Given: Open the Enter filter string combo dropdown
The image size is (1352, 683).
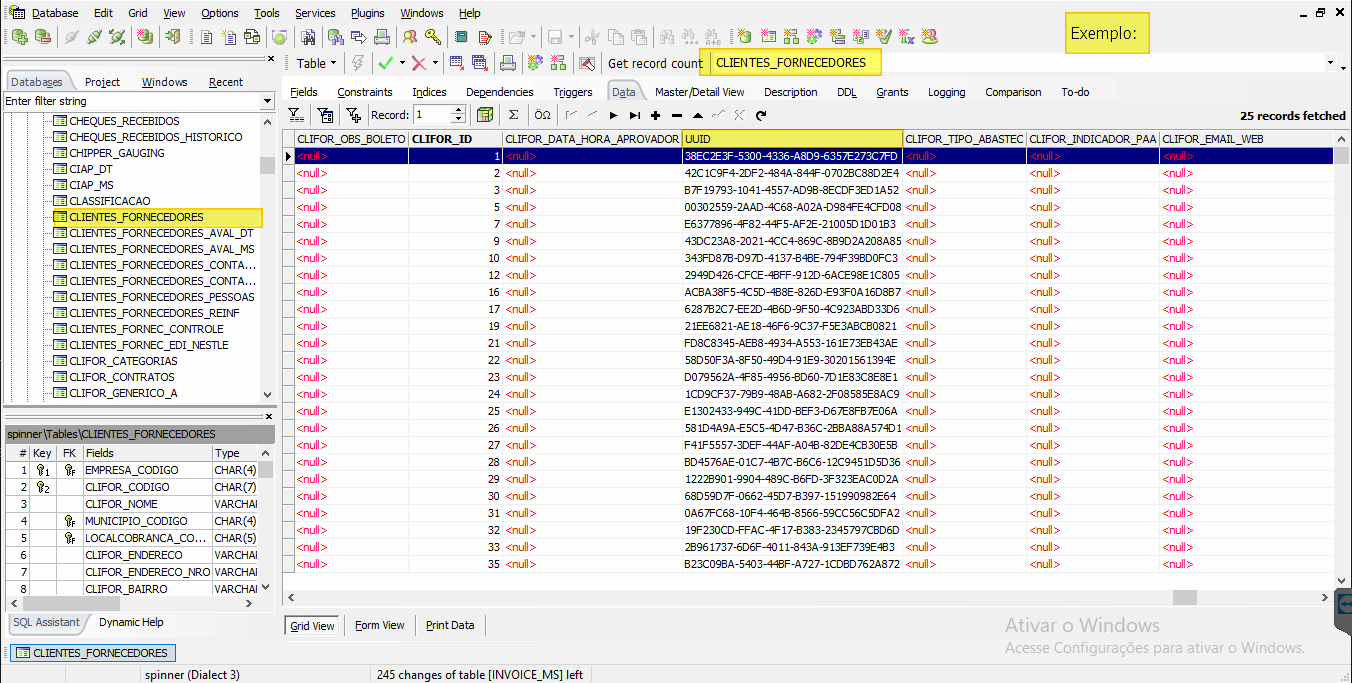Looking at the screenshot, I should coord(267,101).
